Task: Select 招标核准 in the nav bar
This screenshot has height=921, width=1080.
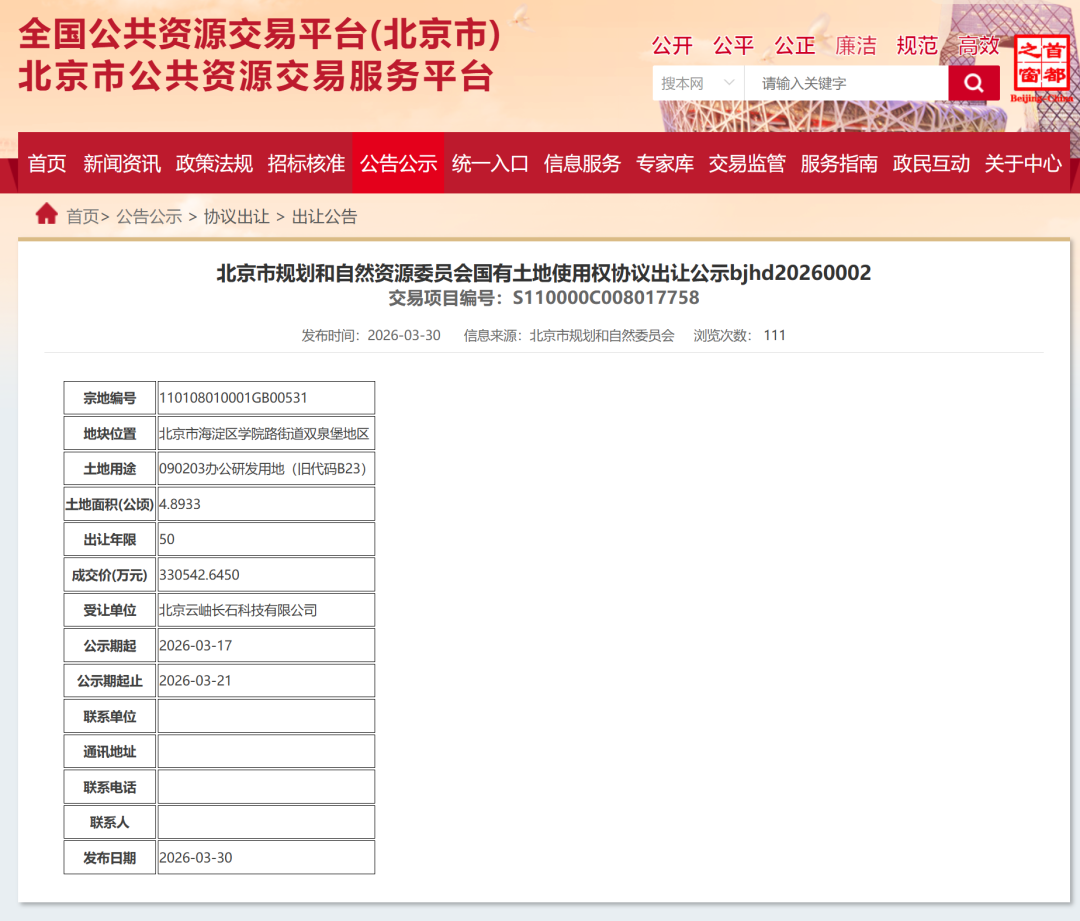Action: coord(306,164)
